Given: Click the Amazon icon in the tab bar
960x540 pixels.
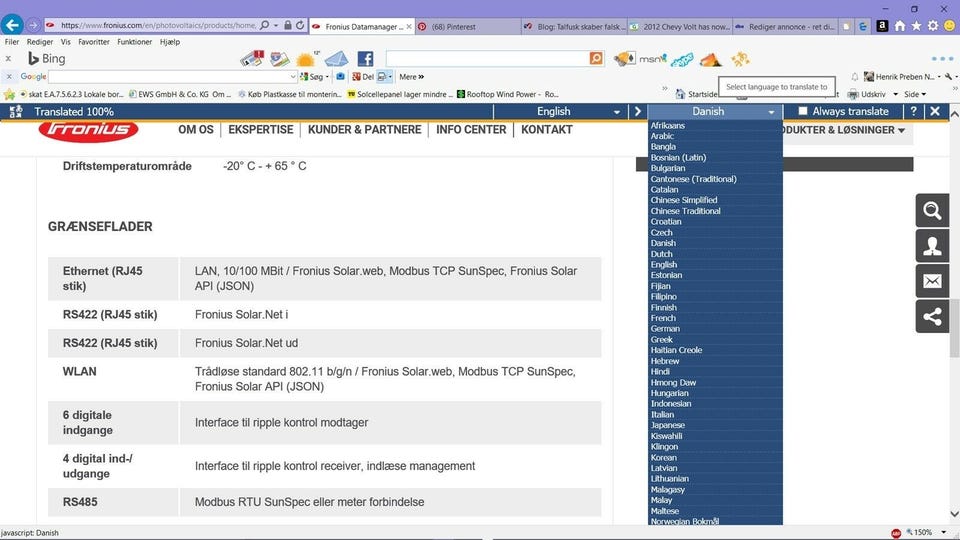Looking at the screenshot, I should [x=882, y=26].
